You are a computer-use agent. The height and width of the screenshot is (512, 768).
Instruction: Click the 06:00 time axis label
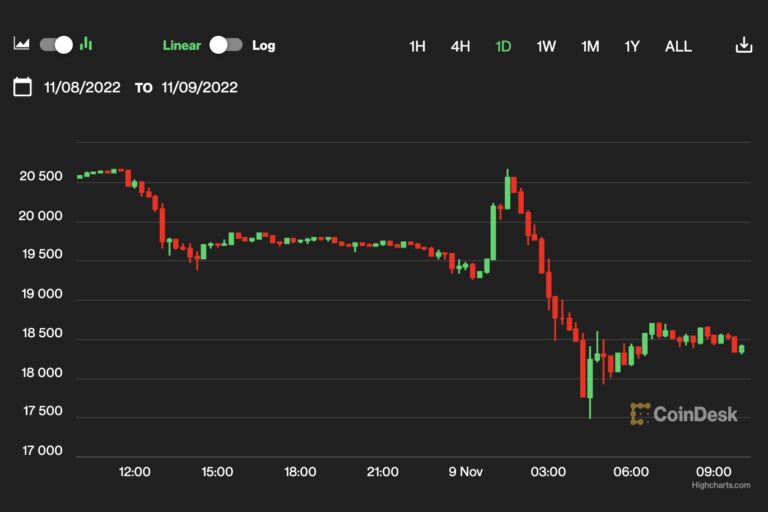tap(631, 472)
